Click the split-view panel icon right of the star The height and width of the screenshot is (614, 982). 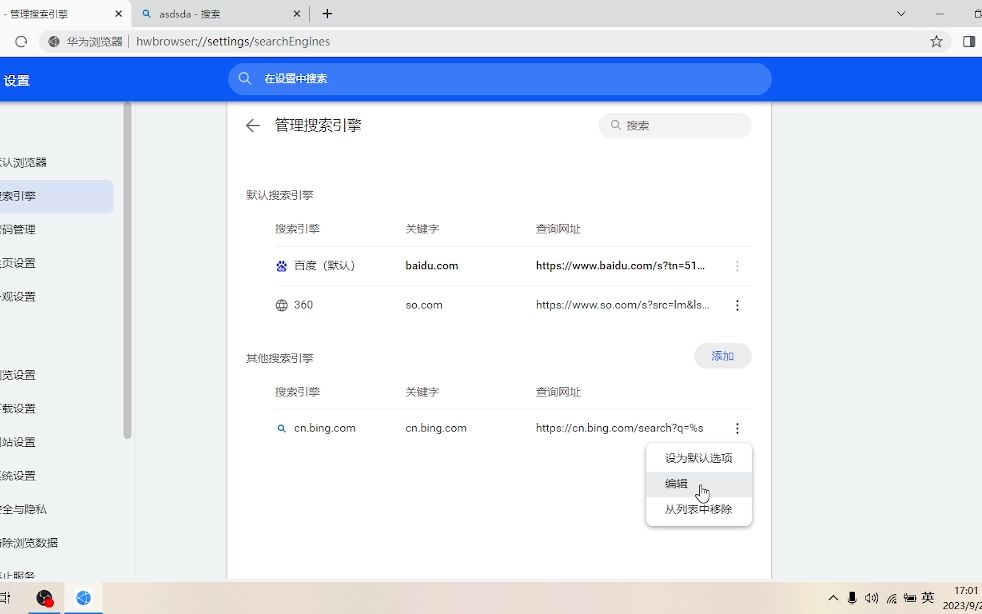(969, 41)
